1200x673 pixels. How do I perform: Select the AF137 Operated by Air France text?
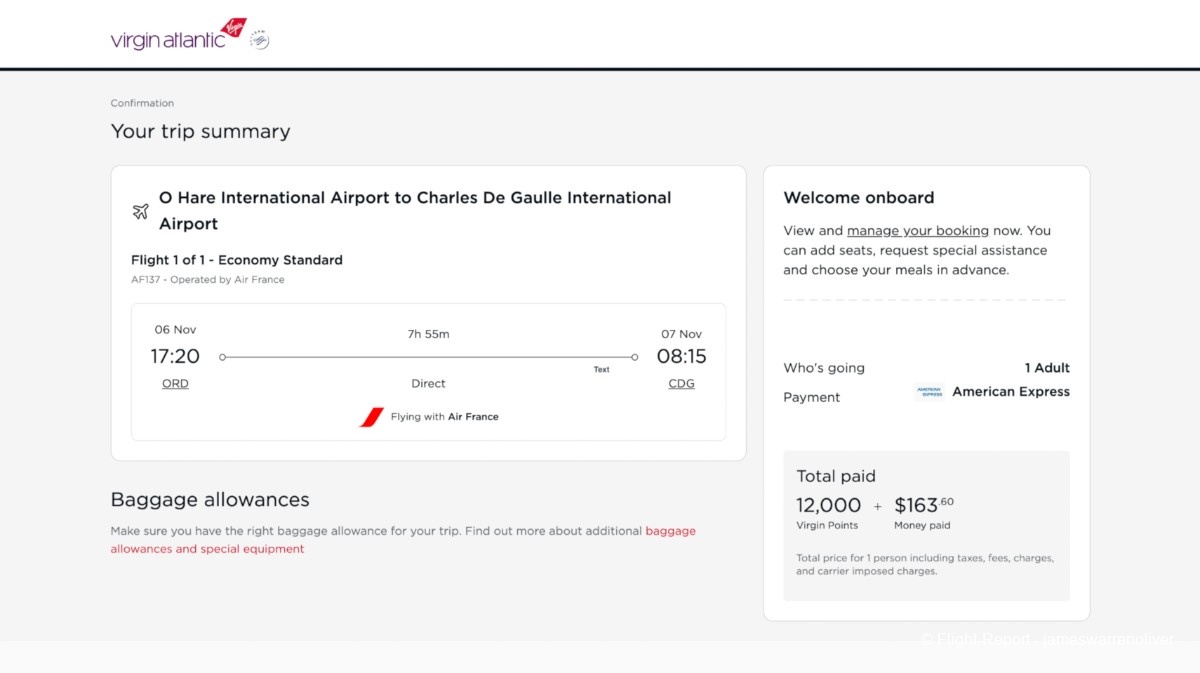click(x=207, y=280)
